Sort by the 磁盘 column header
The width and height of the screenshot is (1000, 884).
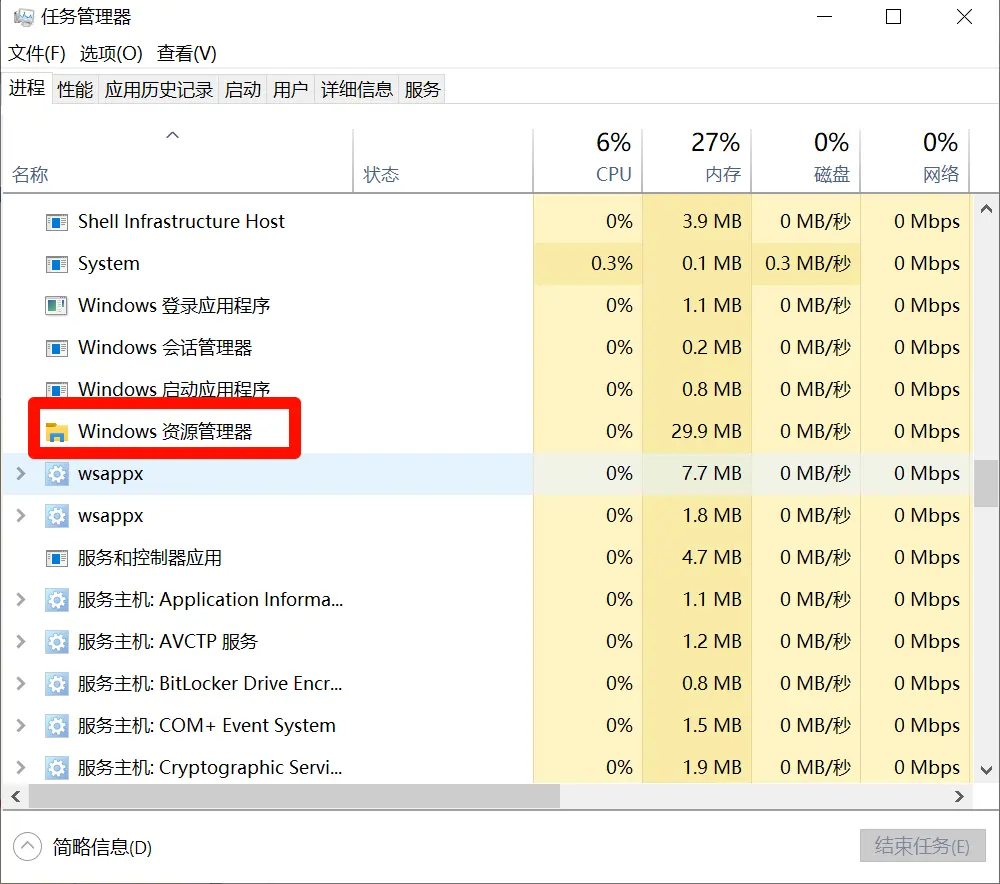tap(805, 161)
